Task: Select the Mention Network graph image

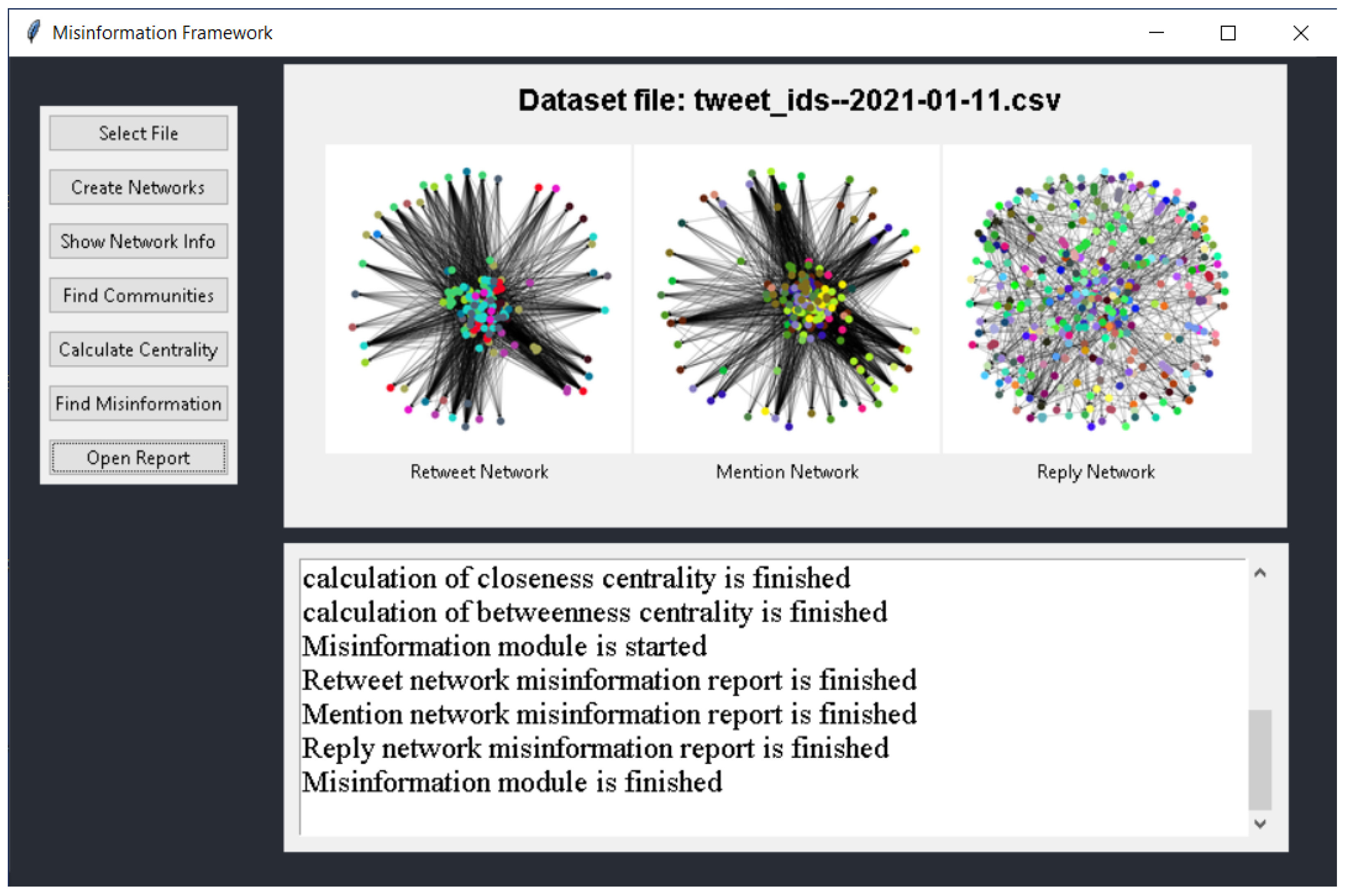Action: (x=787, y=298)
